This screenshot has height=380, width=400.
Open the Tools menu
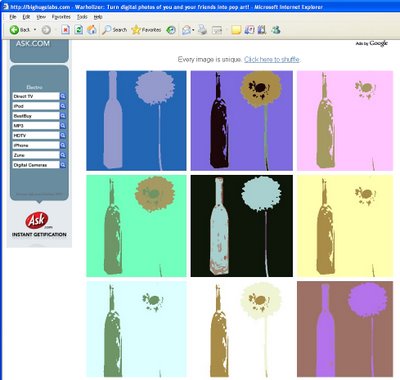pos(82,17)
